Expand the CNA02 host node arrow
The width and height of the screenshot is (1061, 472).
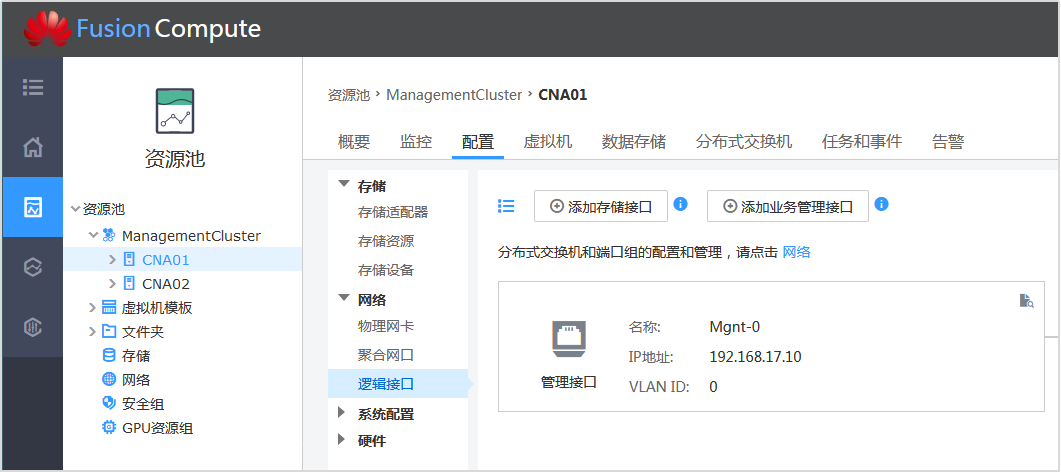pos(113,284)
